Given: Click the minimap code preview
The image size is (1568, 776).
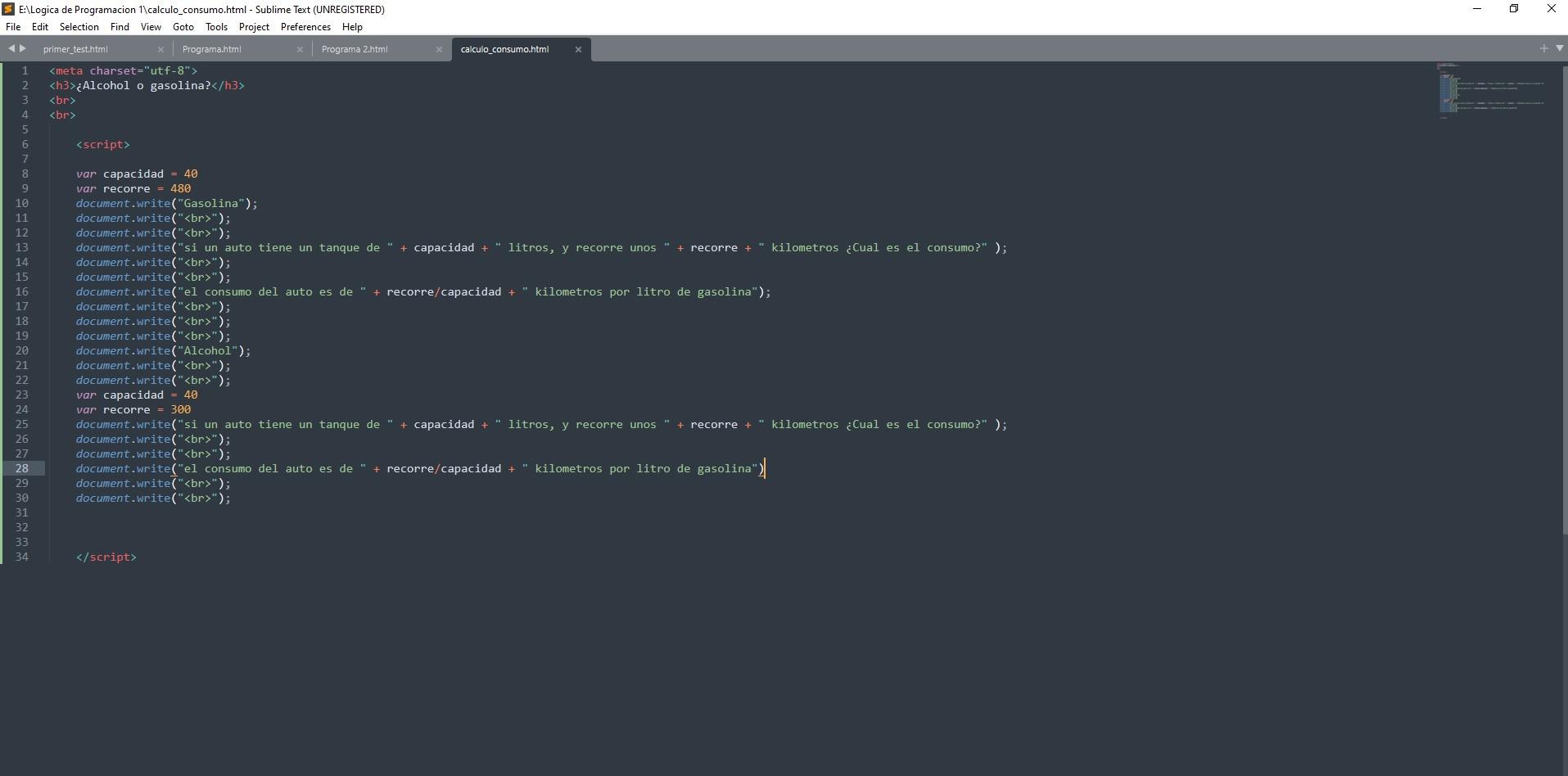Looking at the screenshot, I should point(1491,90).
